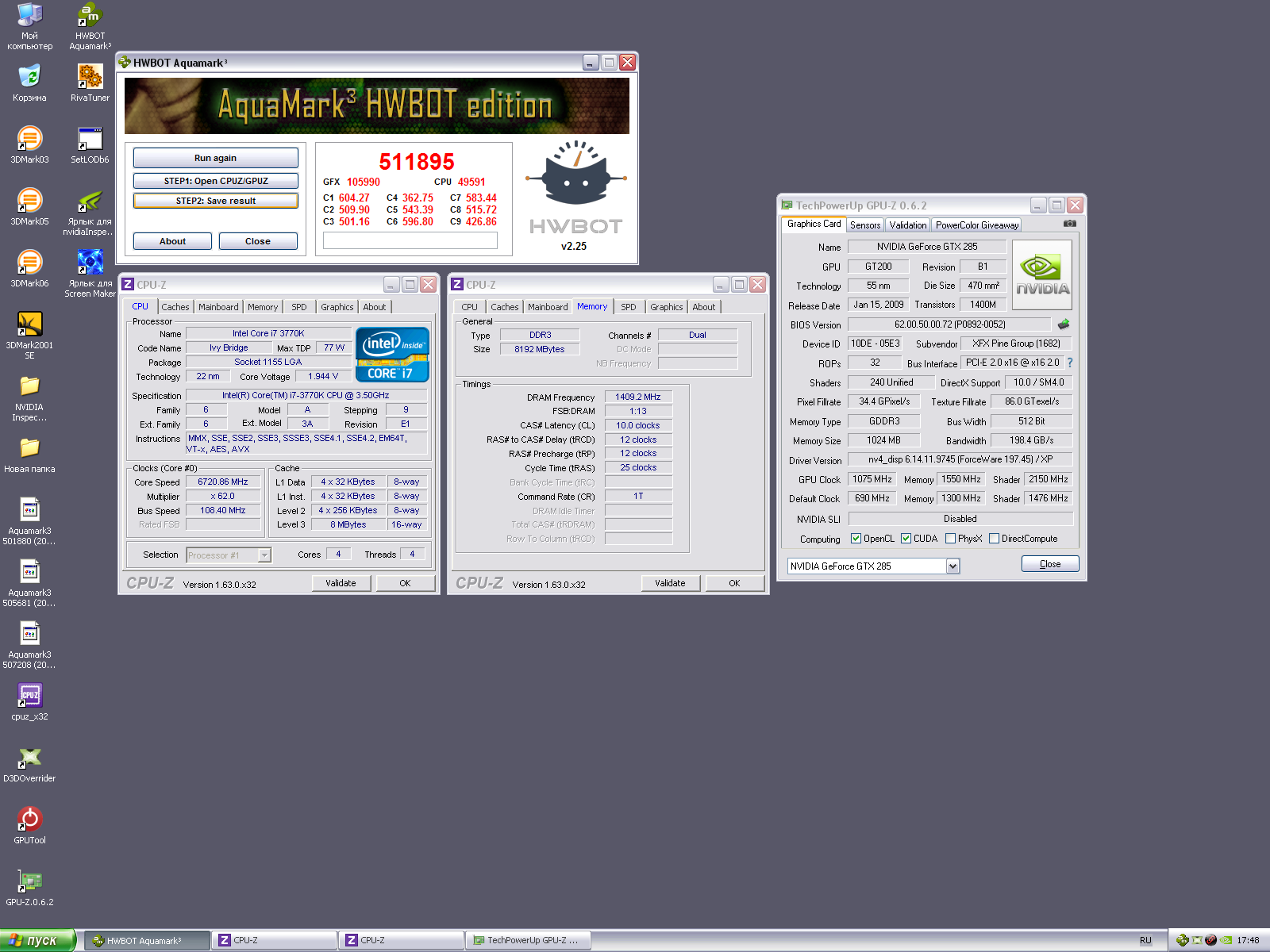Open the HWBOT Aquamark3 desktop shortcut
The image size is (1270, 952).
[x=90, y=26]
